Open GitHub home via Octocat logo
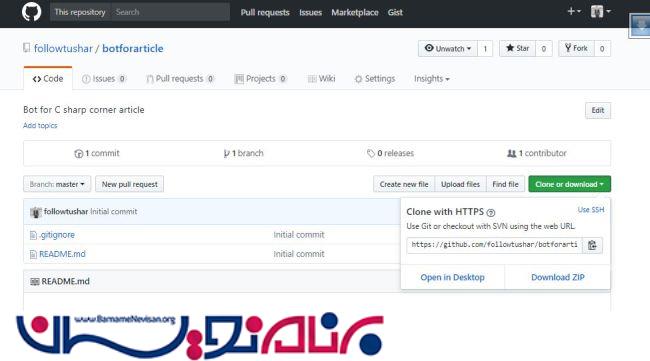This screenshot has height=361, width=650. tap(32, 12)
